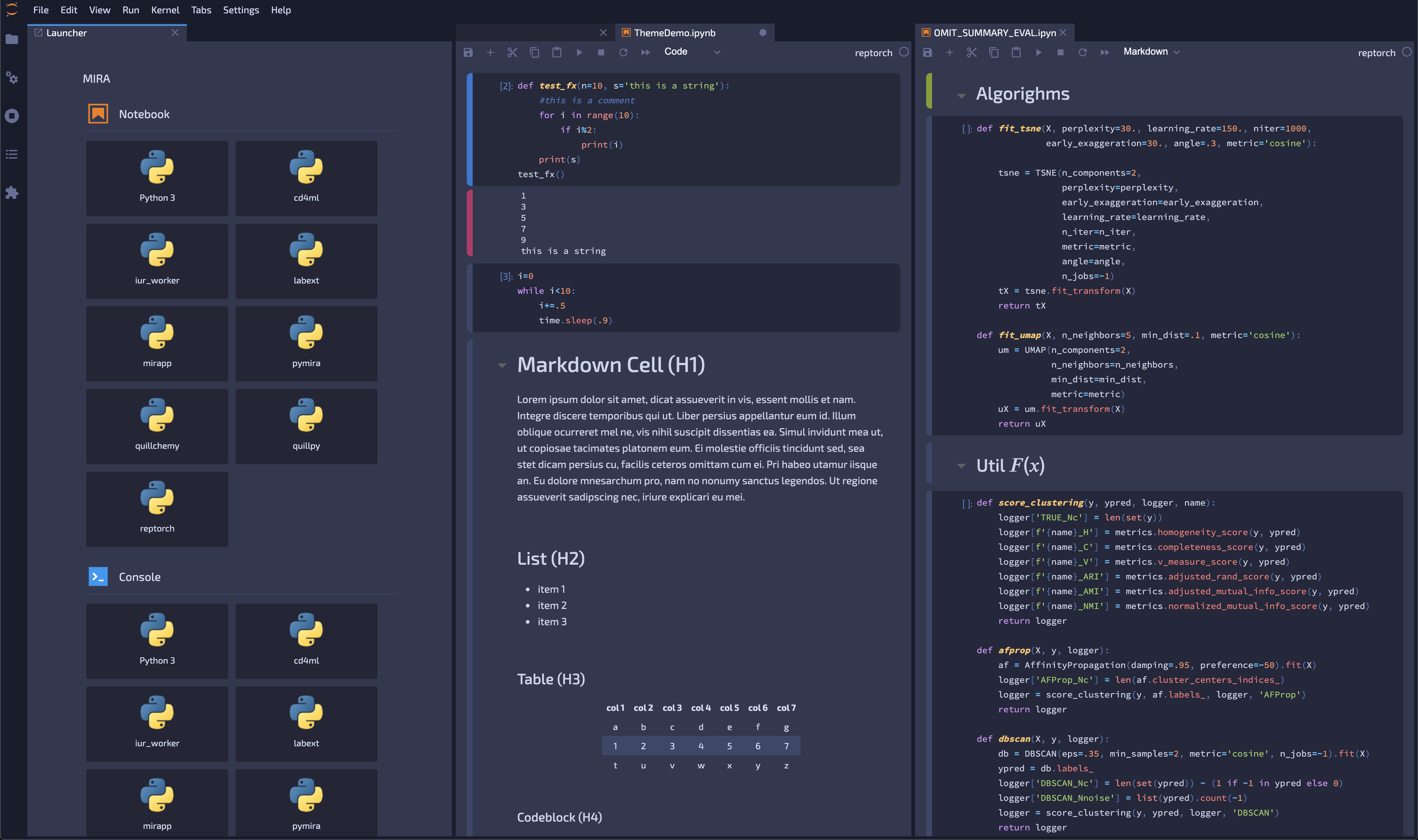Open the table of contents sidebar icon
1418x840 pixels.
pyautogui.click(x=12, y=155)
